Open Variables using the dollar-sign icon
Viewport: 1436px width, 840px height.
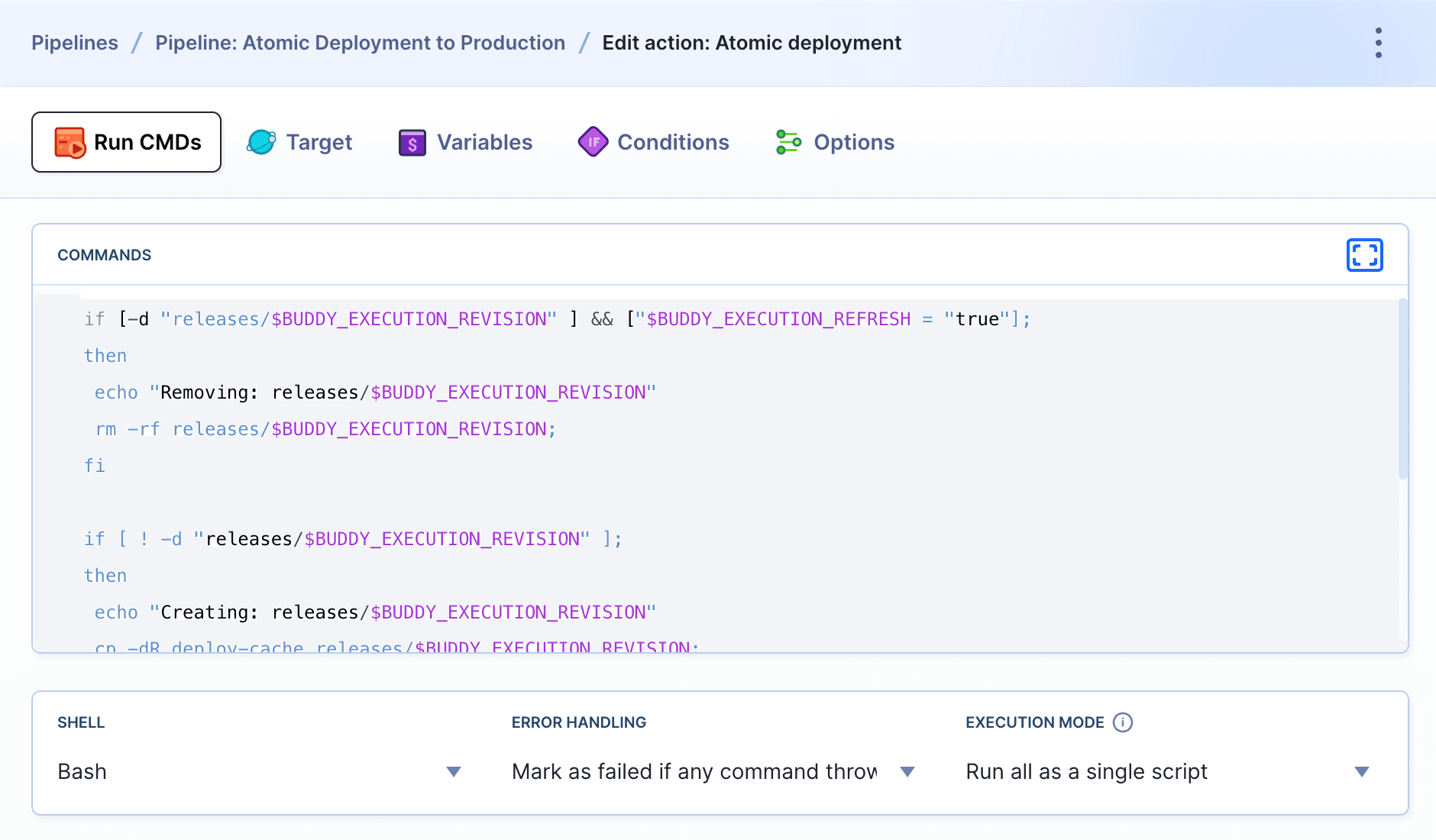coord(411,142)
